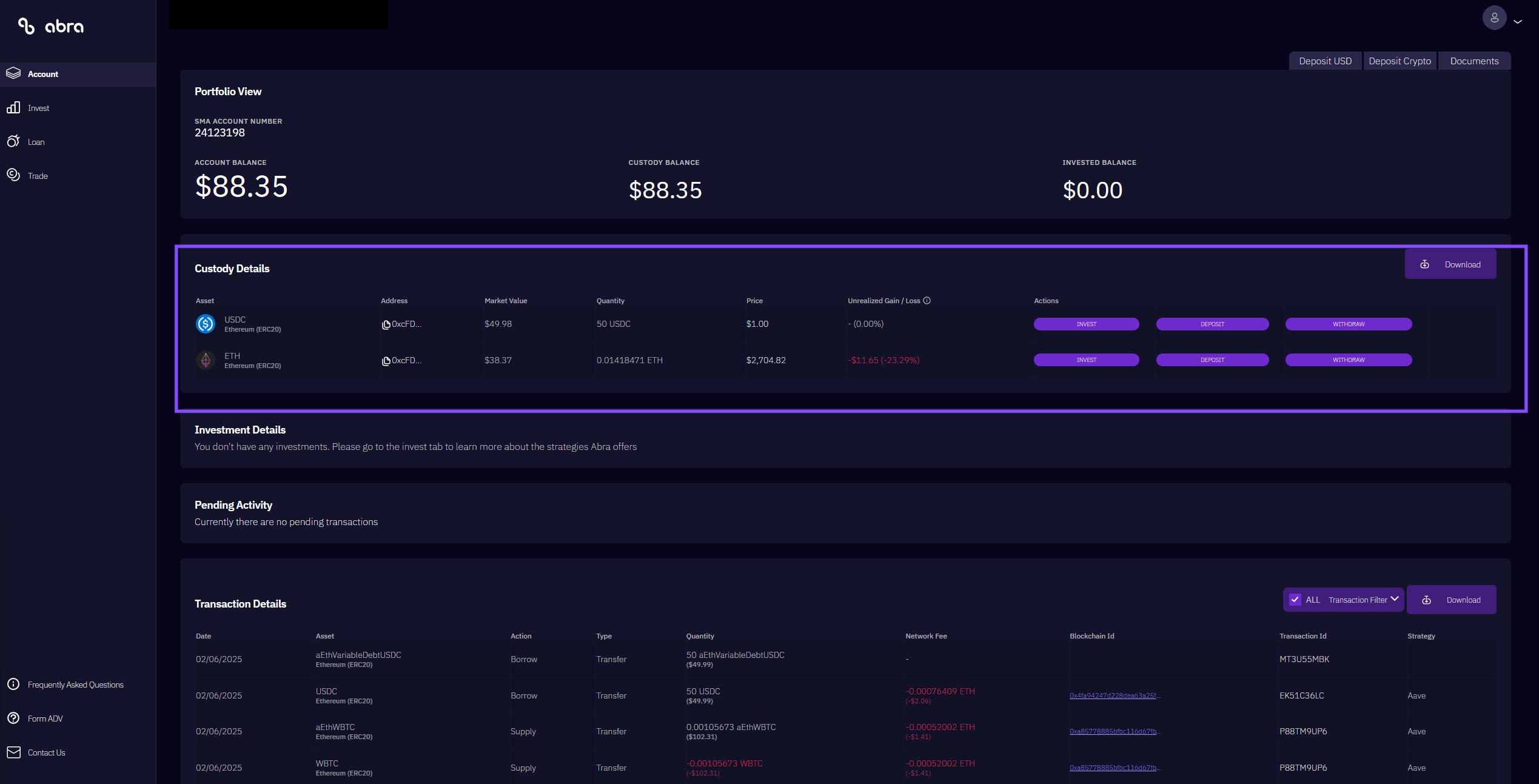Open blockchain link in WBTC Supply row
Screen dimensions: 1539x784
click(1115, 768)
